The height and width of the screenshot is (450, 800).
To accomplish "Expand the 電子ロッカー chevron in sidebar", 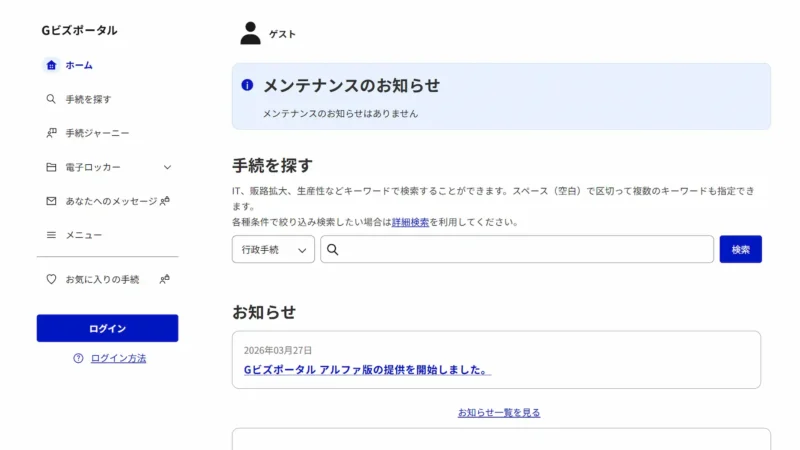I will [x=167, y=167].
